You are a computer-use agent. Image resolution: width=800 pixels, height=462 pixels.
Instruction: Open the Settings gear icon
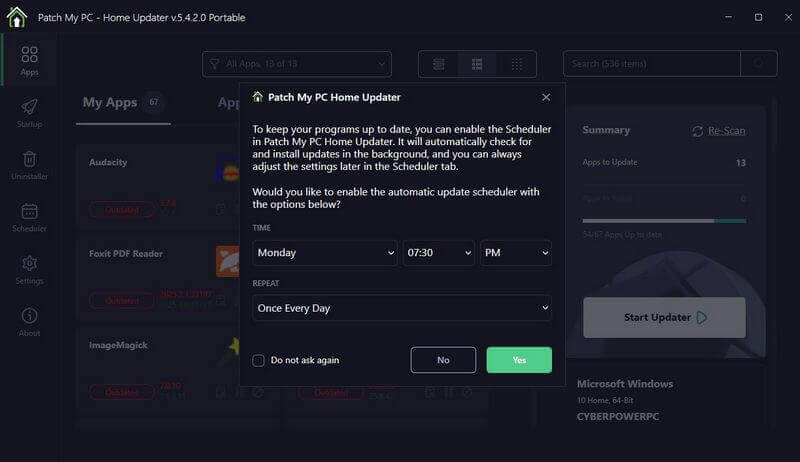pyautogui.click(x=29, y=267)
